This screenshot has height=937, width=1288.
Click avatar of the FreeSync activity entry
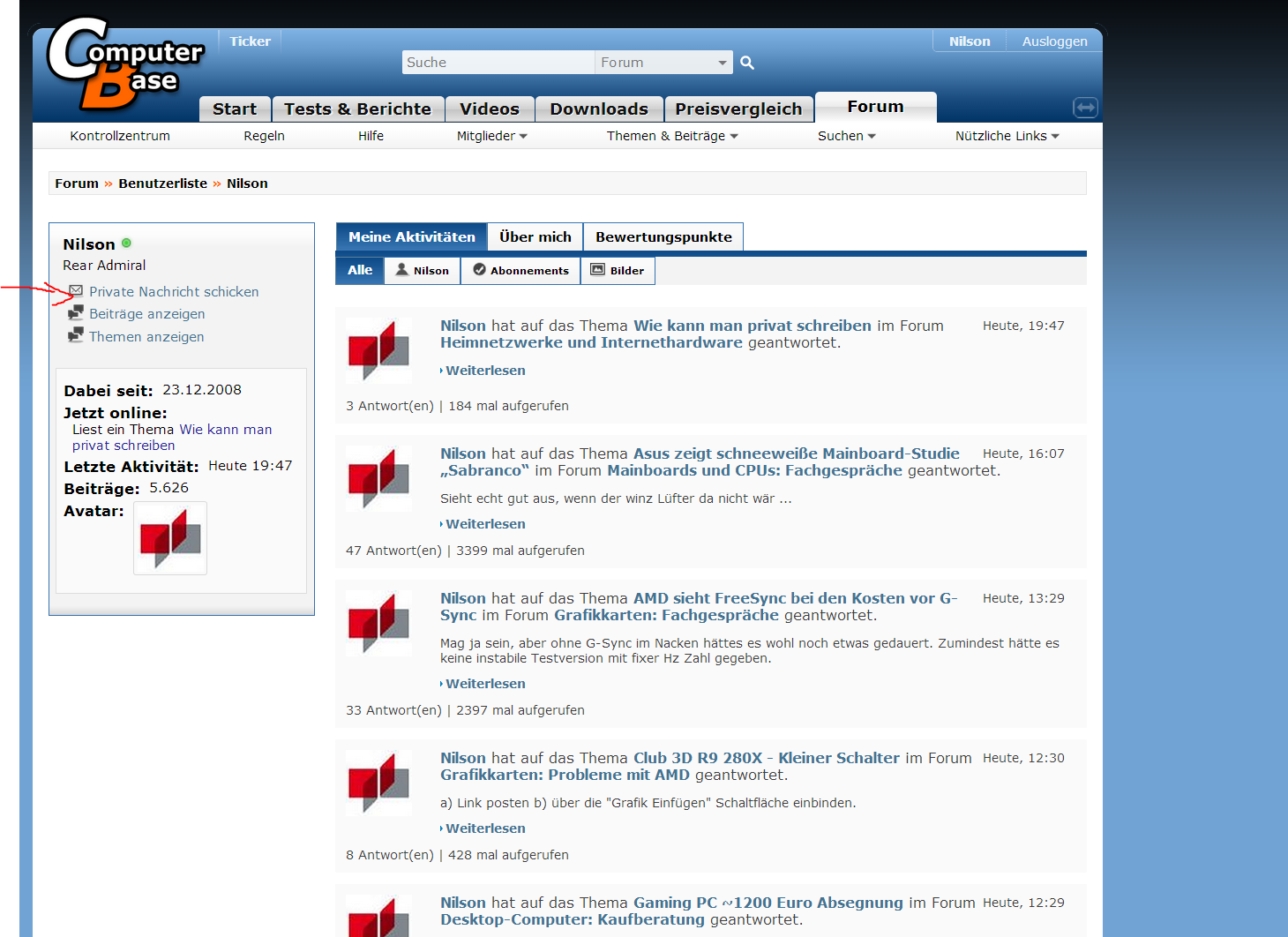tap(378, 623)
